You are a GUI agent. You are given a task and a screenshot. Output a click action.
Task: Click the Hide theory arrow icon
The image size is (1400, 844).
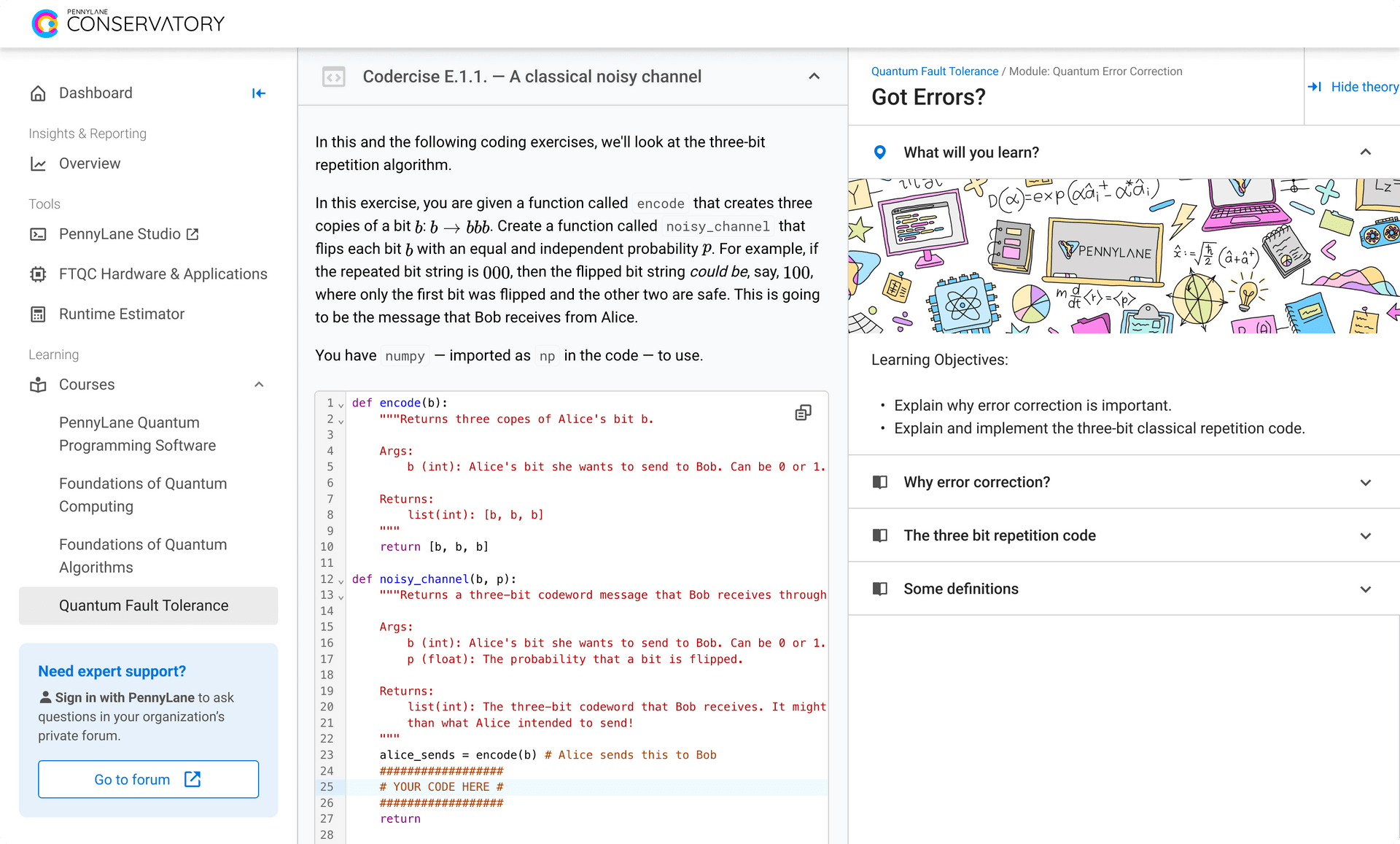click(x=1315, y=87)
